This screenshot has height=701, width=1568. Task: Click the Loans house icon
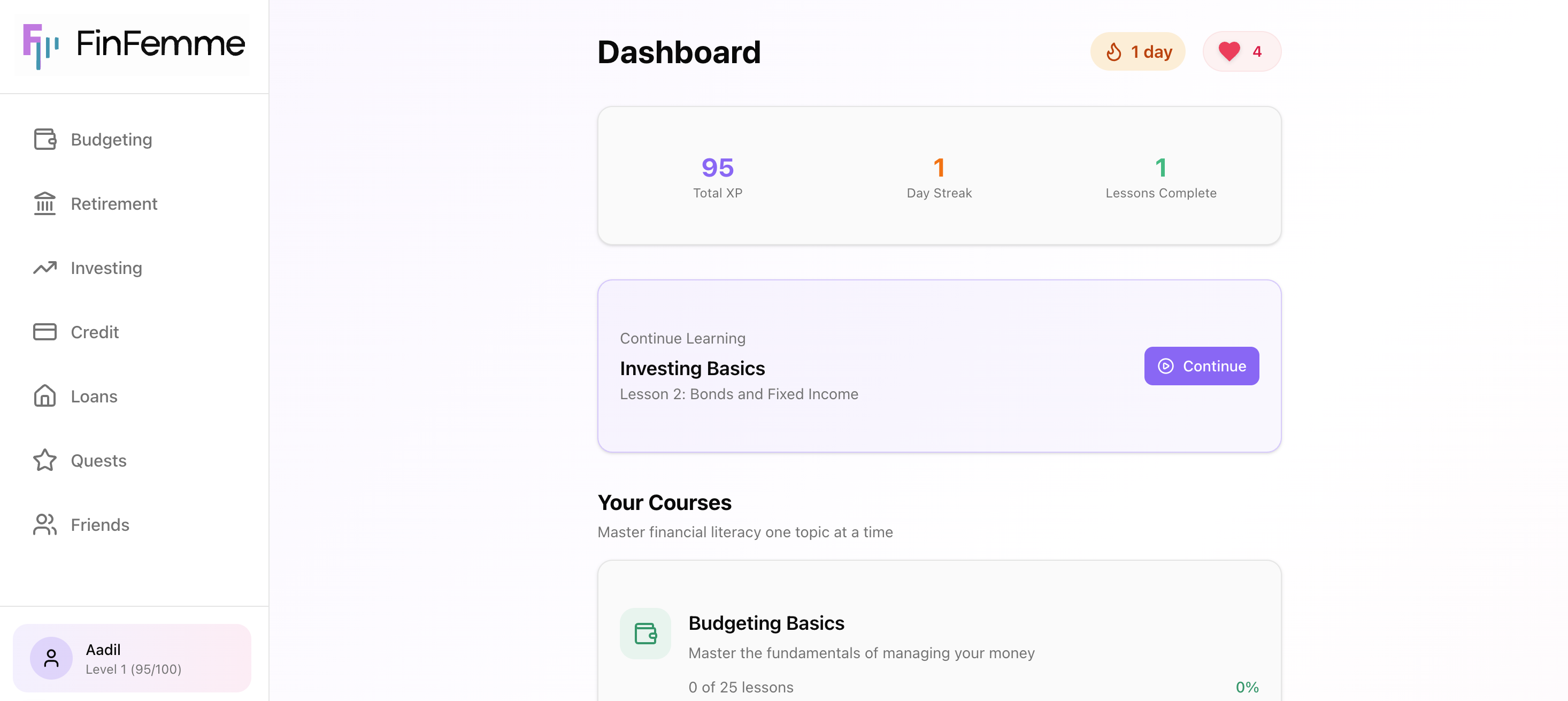[44, 397]
